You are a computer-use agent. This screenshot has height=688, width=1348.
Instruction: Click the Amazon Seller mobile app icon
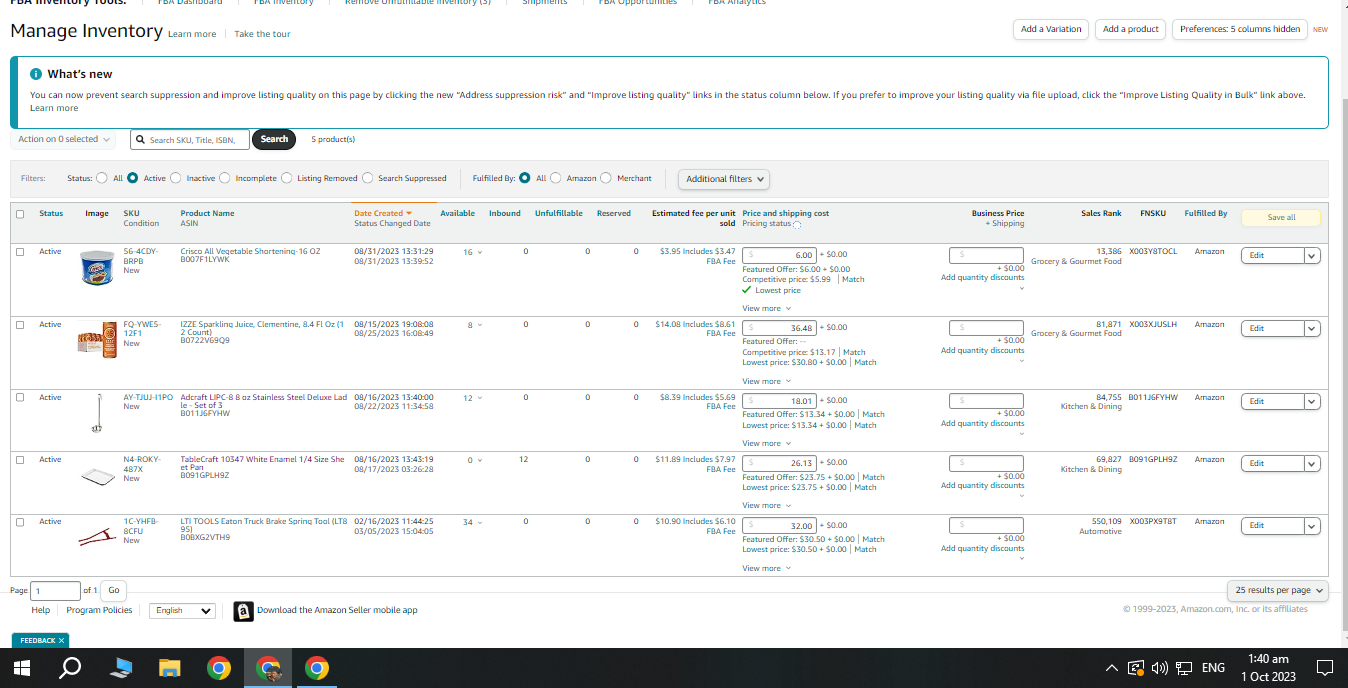point(243,611)
